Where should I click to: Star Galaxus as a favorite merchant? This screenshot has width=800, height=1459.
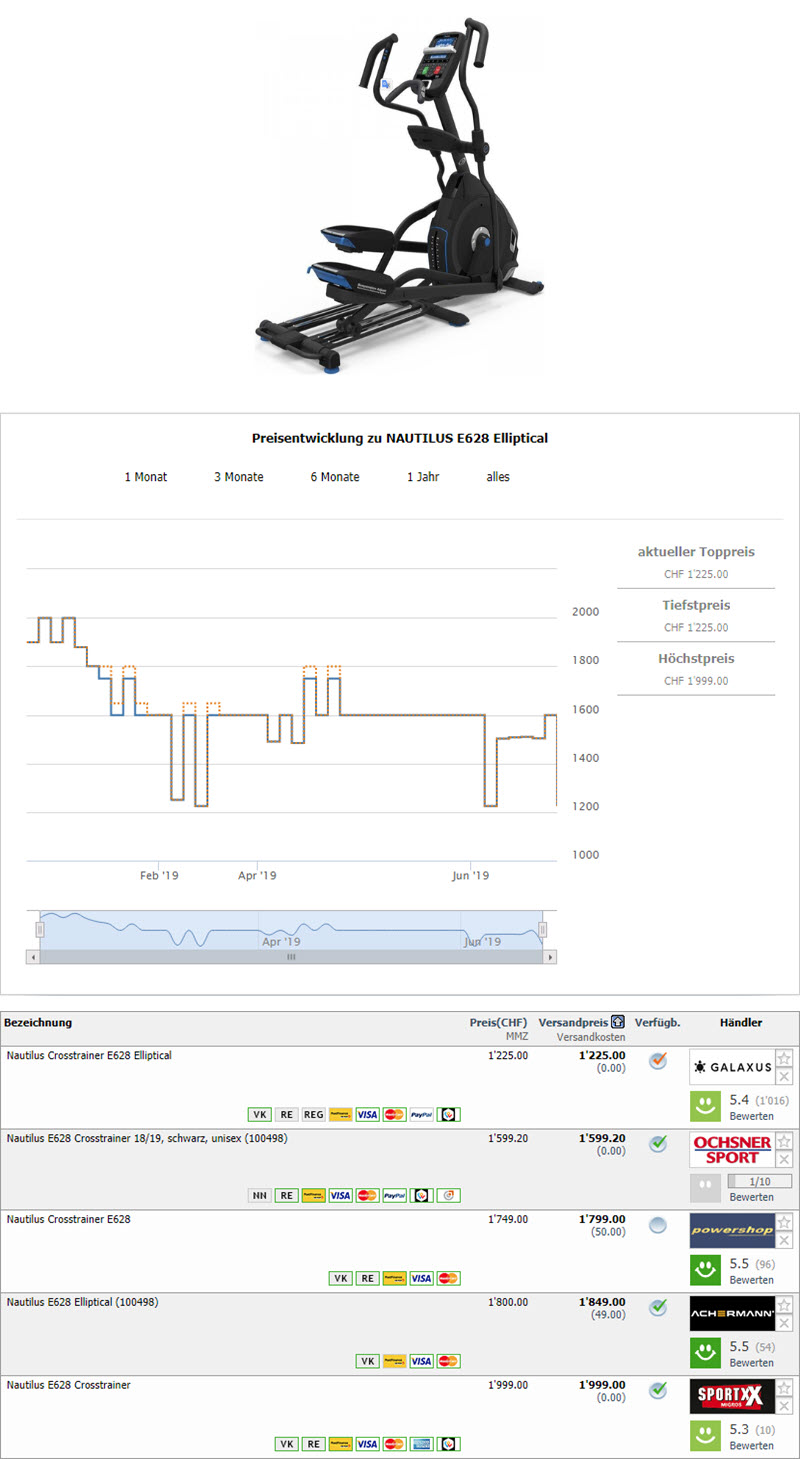784,1059
